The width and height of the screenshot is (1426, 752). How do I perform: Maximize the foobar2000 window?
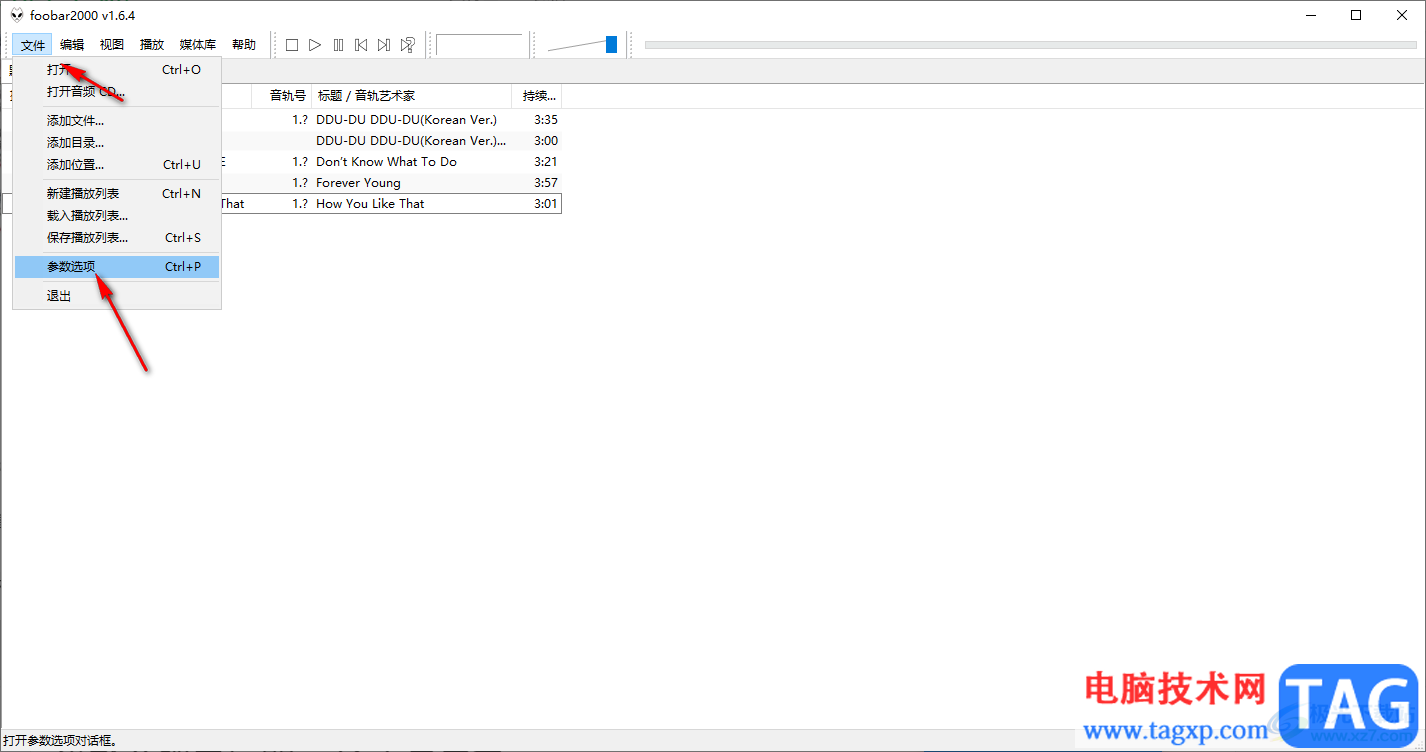(x=1356, y=15)
